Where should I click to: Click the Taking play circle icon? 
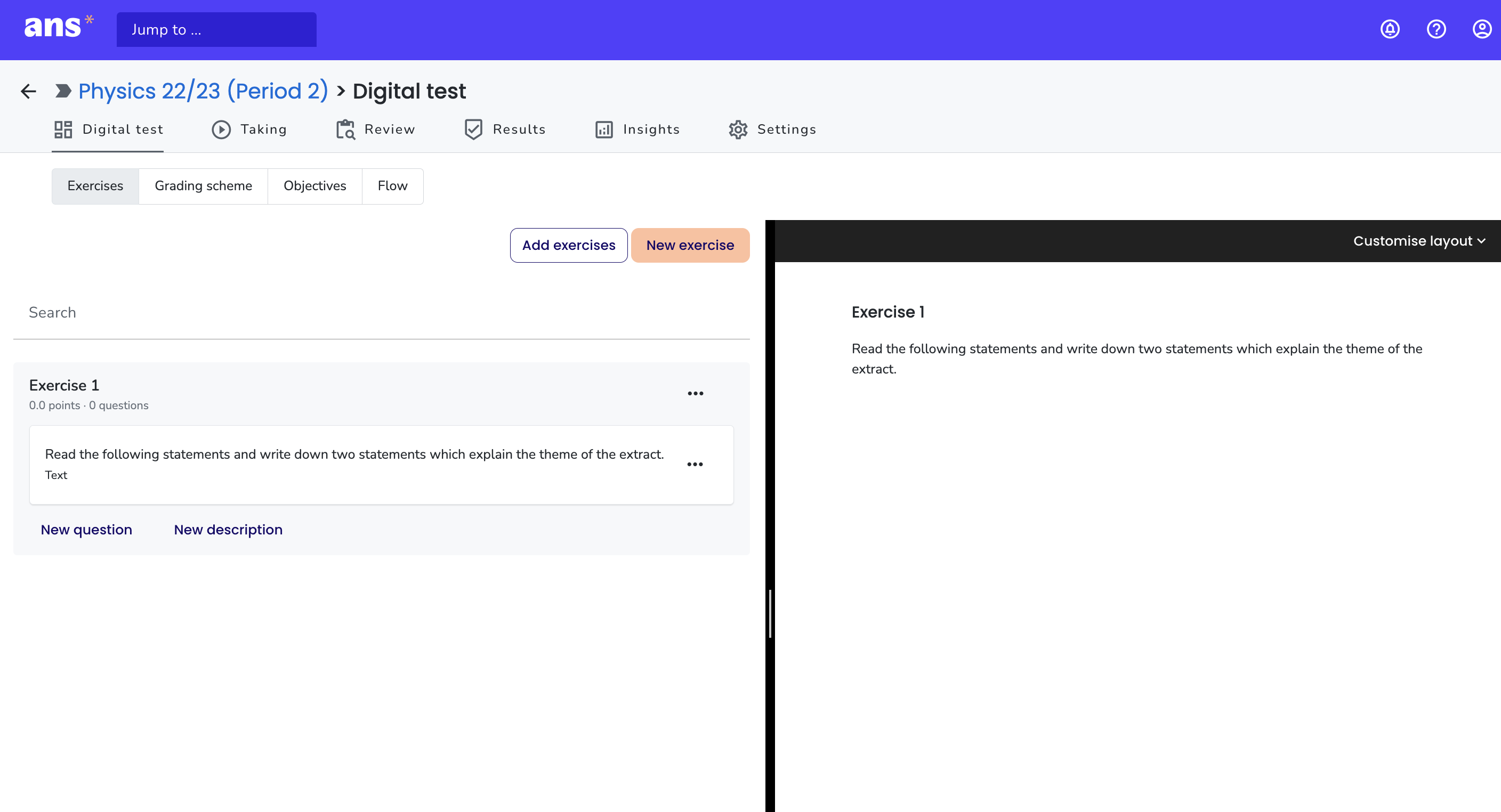coord(221,129)
